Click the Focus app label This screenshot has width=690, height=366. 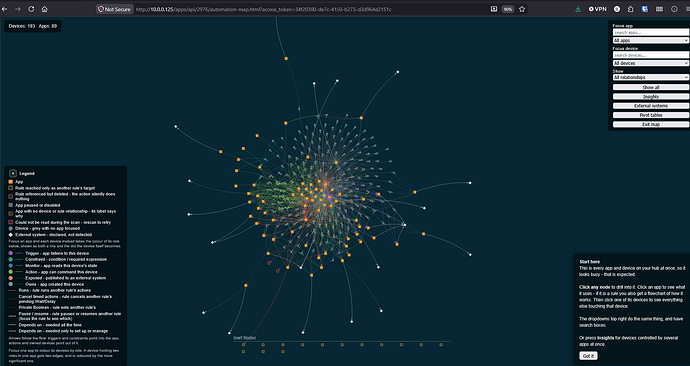point(623,26)
